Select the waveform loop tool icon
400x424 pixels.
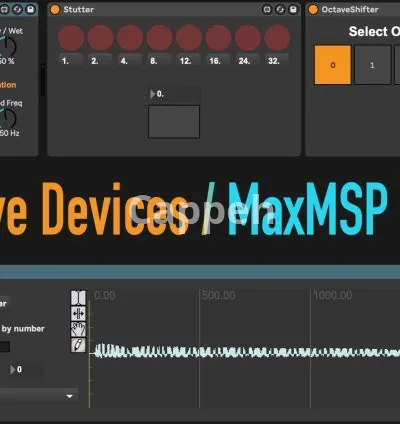[x=78, y=314]
